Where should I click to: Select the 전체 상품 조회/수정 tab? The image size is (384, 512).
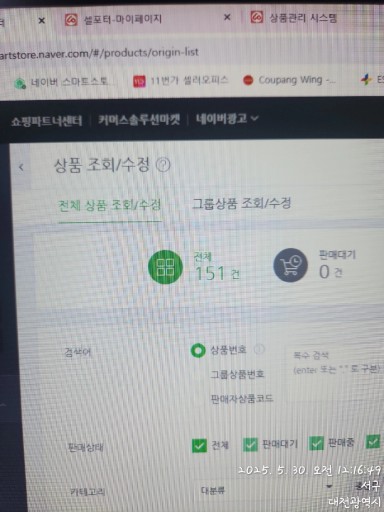click(110, 205)
